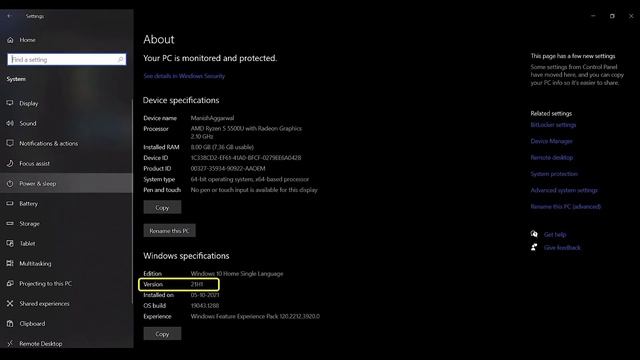The height and width of the screenshot is (360, 640).
Task: Copy the Windows specifications
Action: 162,333
